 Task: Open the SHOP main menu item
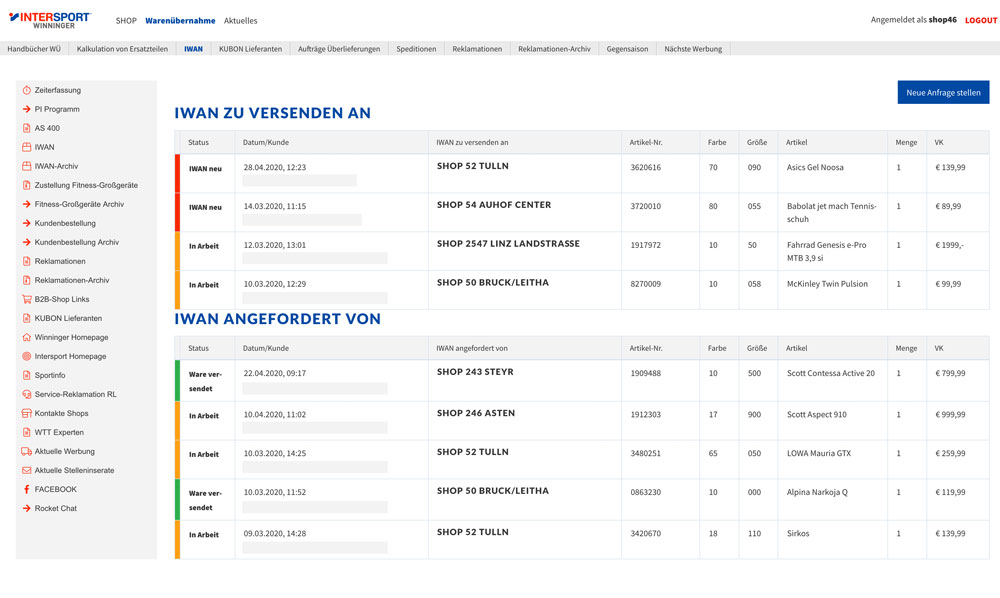126,21
